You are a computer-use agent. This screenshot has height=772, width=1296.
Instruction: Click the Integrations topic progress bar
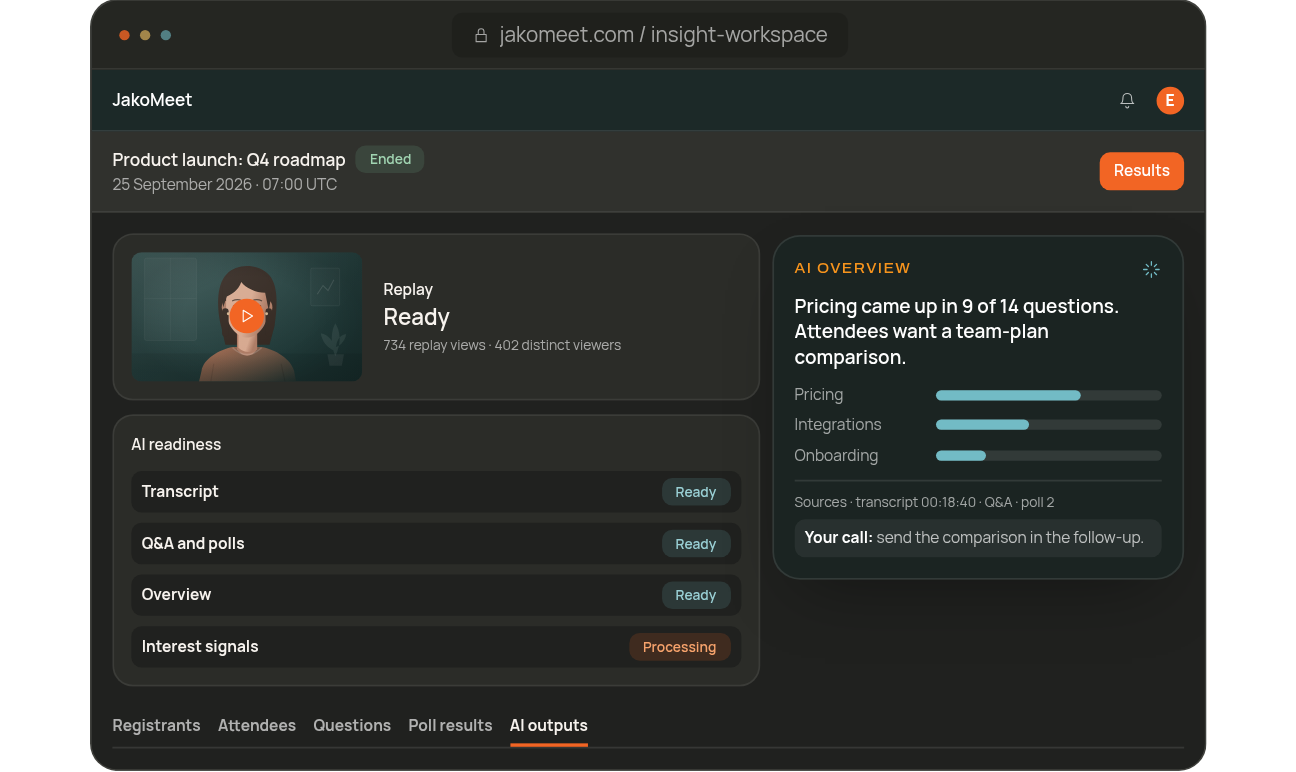coord(1049,425)
